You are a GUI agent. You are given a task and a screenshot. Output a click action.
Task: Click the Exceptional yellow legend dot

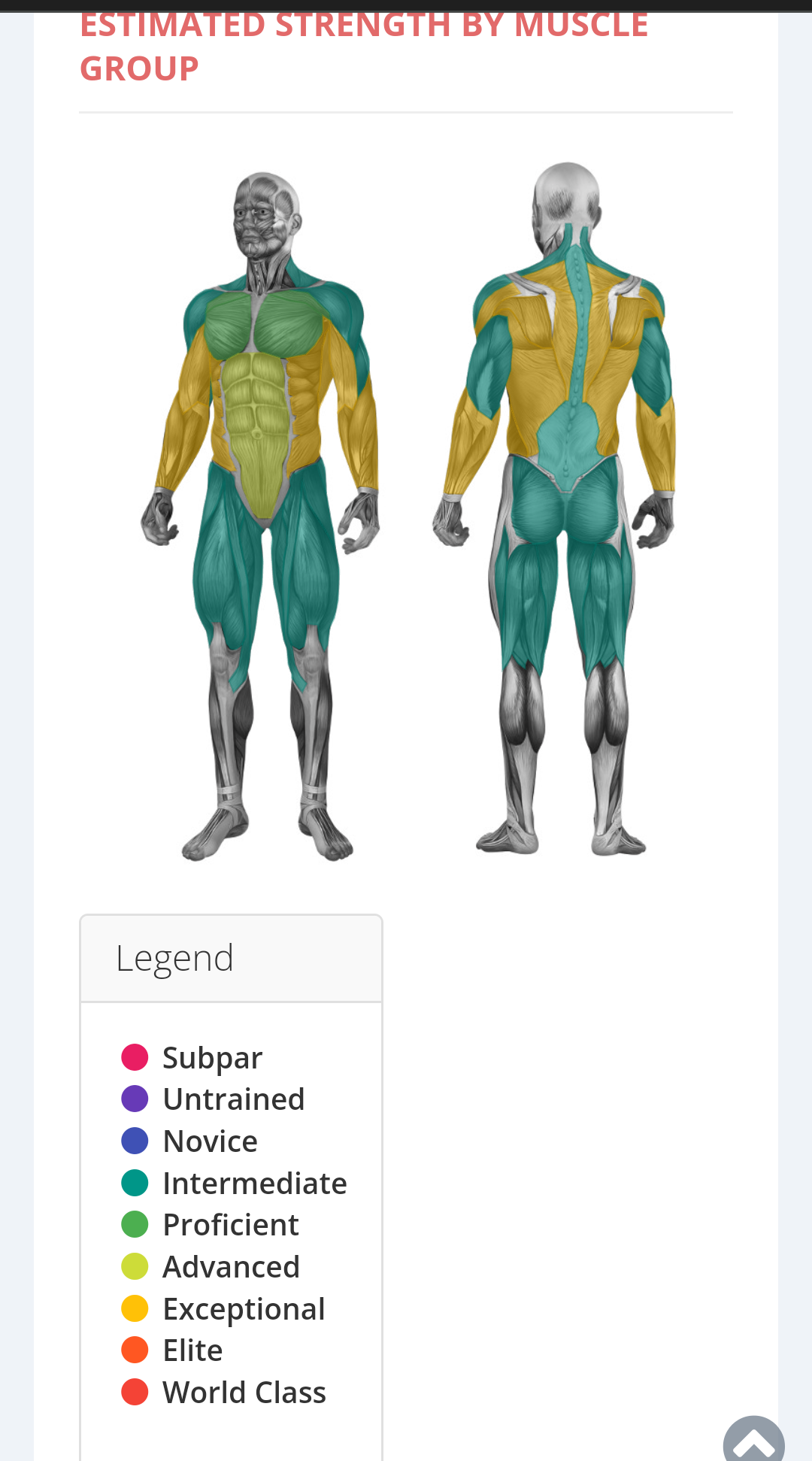point(135,1308)
